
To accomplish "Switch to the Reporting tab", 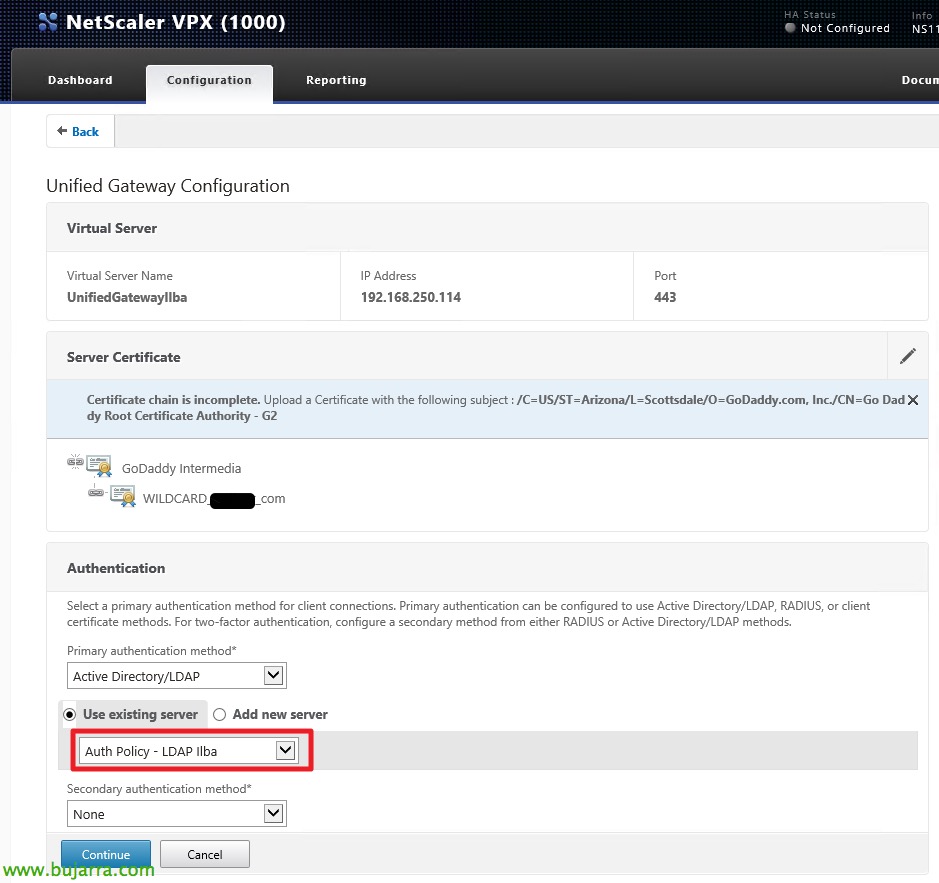I will coord(336,80).
